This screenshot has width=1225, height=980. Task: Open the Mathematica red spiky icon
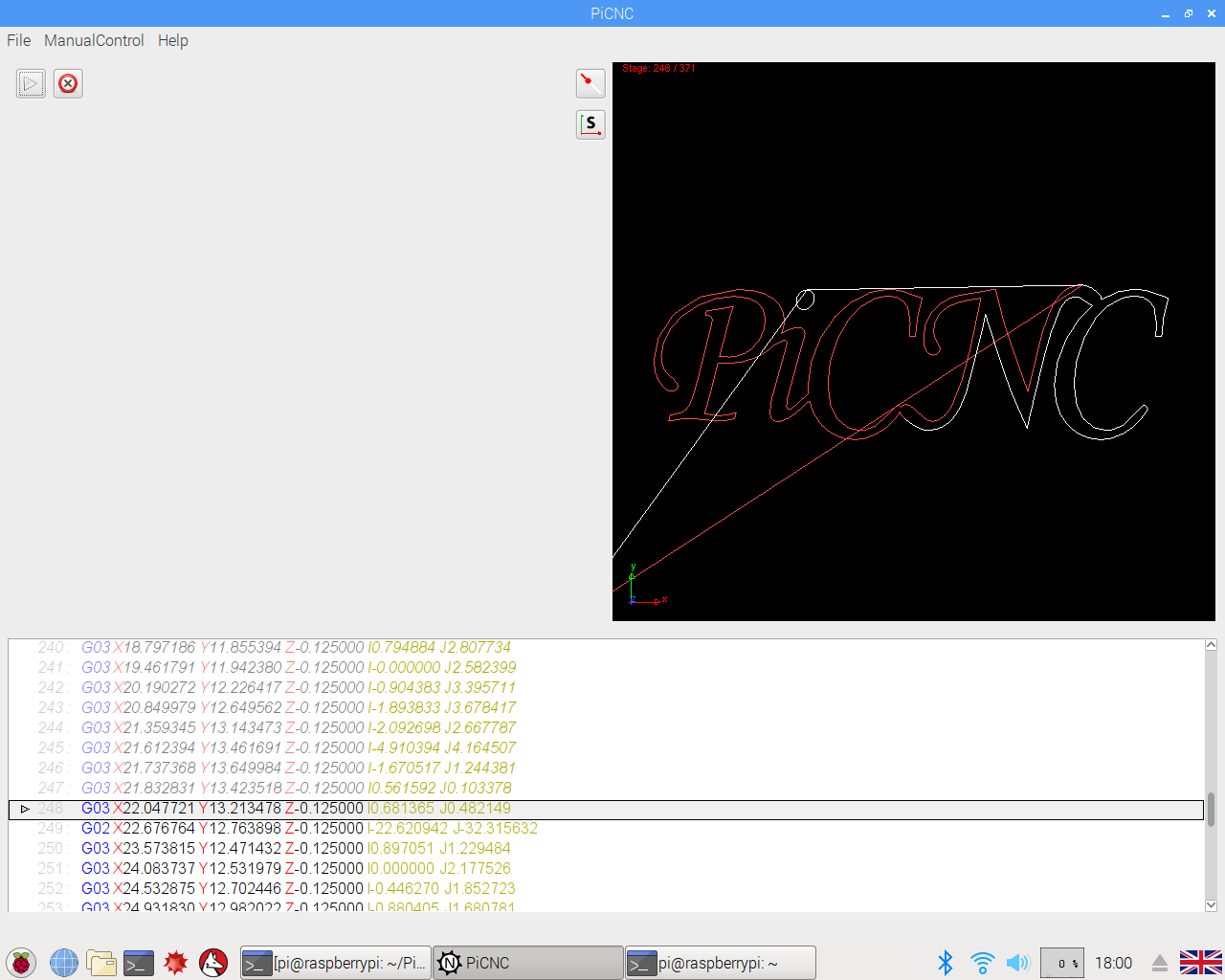[176, 963]
